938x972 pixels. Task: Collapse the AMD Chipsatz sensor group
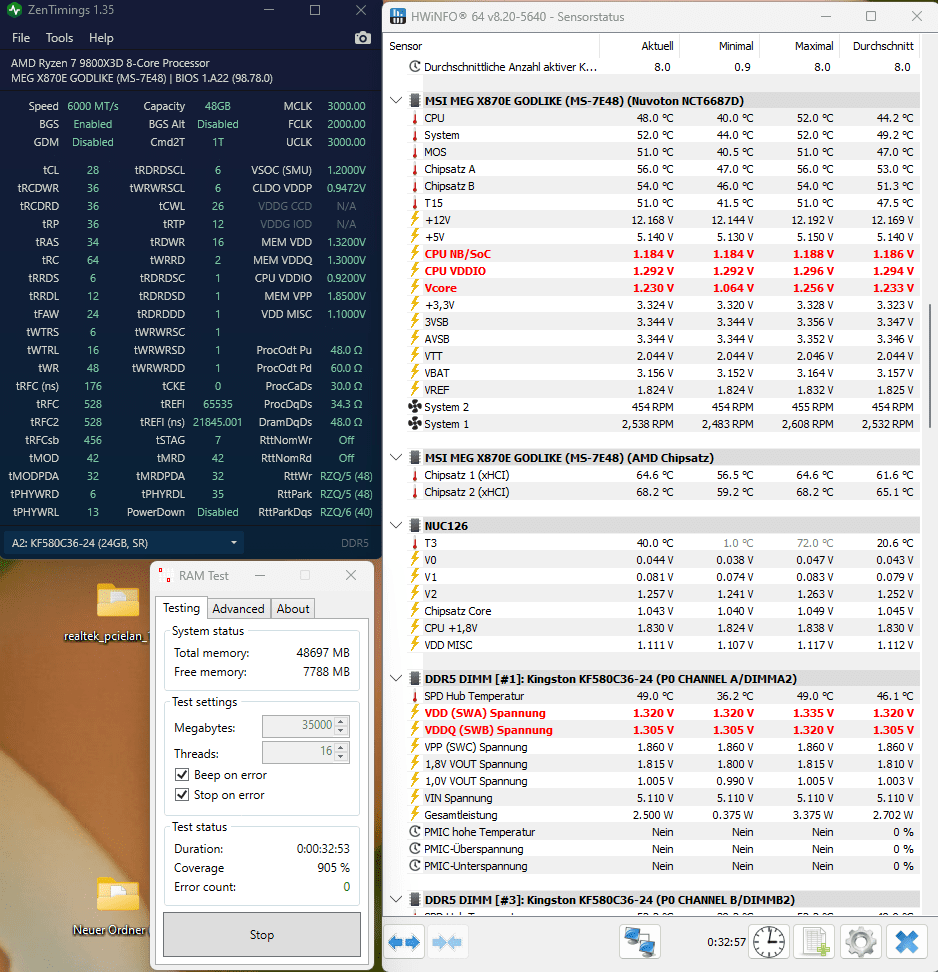pyautogui.click(x=396, y=457)
